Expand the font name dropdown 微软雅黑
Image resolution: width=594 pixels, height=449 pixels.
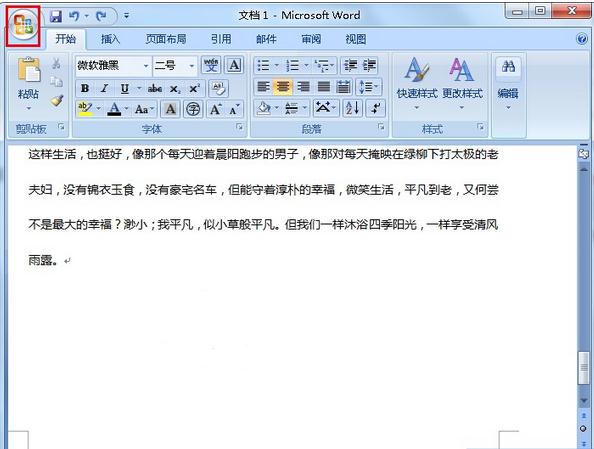point(146,66)
